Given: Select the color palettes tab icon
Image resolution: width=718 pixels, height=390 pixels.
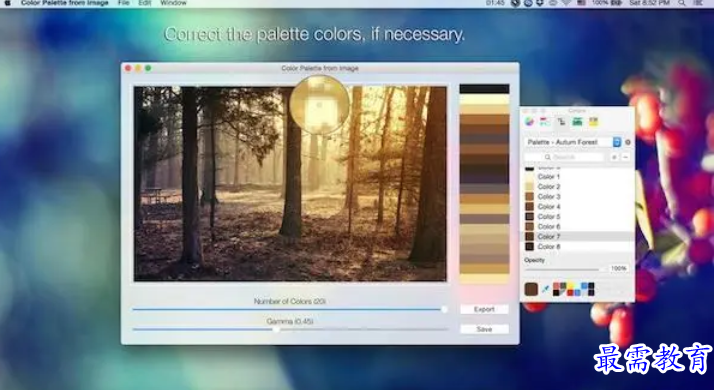Looking at the screenshot, I should tap(561, 122).
